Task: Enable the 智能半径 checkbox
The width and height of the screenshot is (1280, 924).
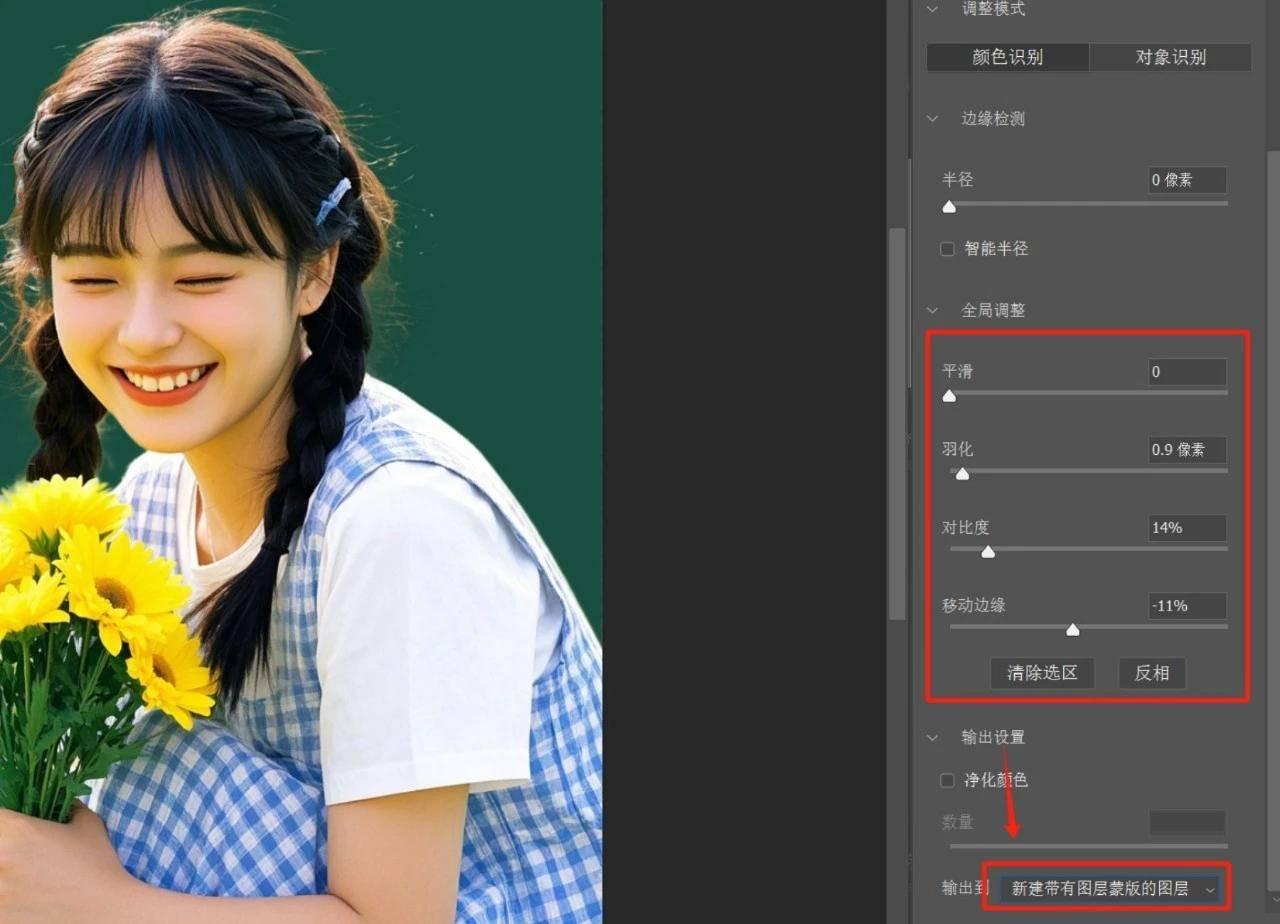Action: tap(947, 249)
